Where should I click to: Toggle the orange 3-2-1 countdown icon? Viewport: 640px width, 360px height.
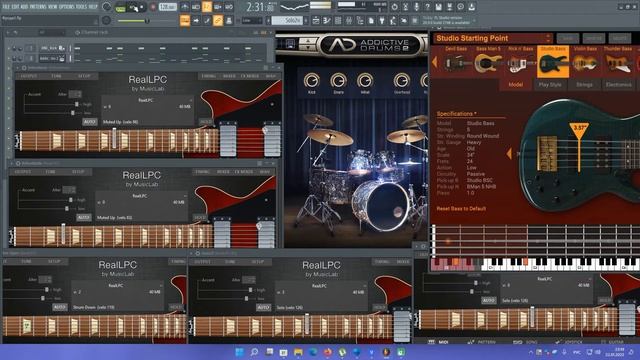(x=207, y=7)
